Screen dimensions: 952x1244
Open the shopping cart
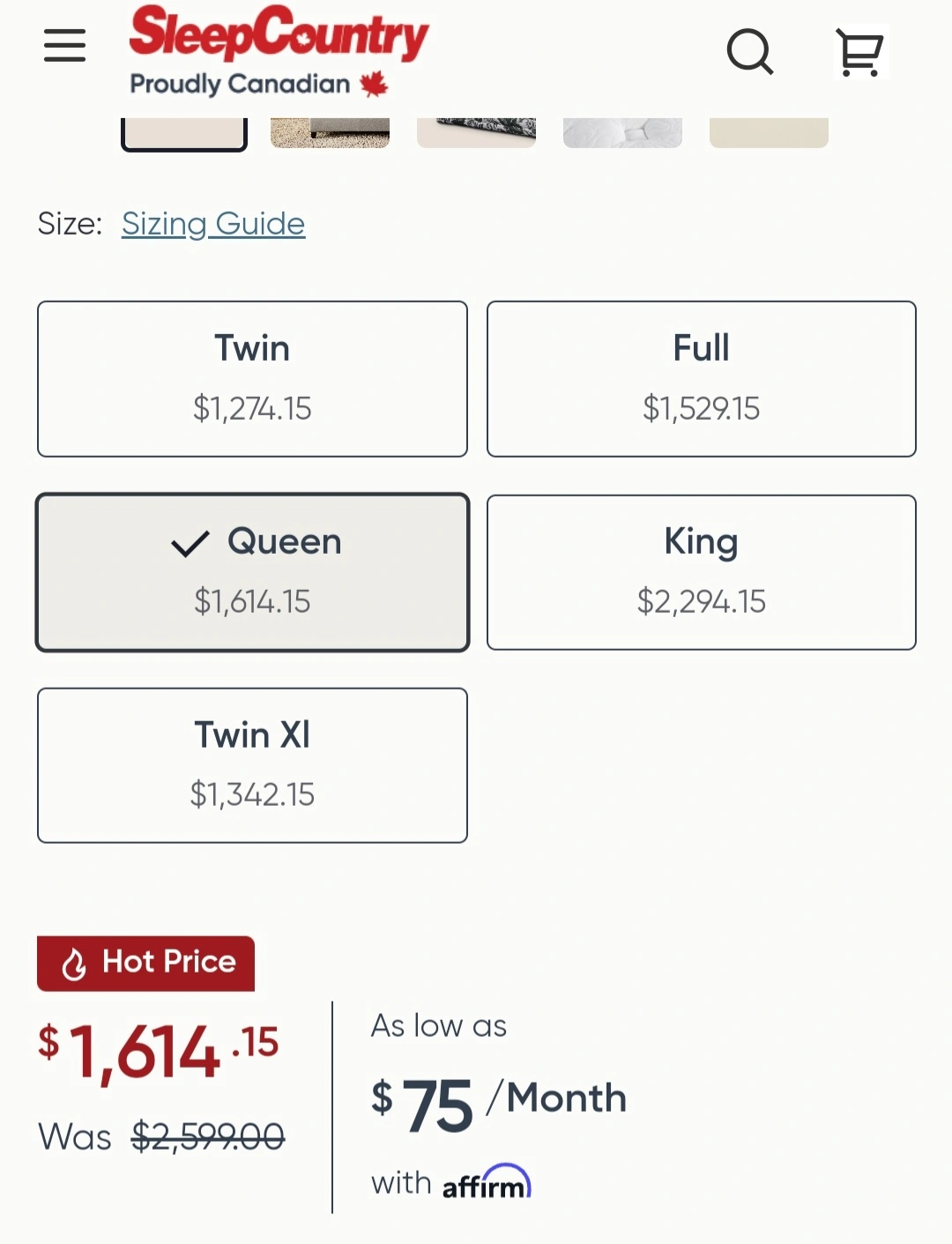pyautogui.click(x=859, y=53)
